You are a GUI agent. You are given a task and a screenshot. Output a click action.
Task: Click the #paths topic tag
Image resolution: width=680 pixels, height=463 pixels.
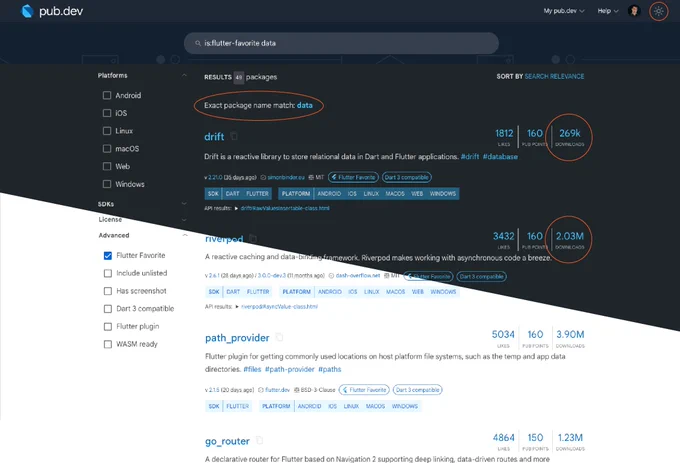coord(330,369)
